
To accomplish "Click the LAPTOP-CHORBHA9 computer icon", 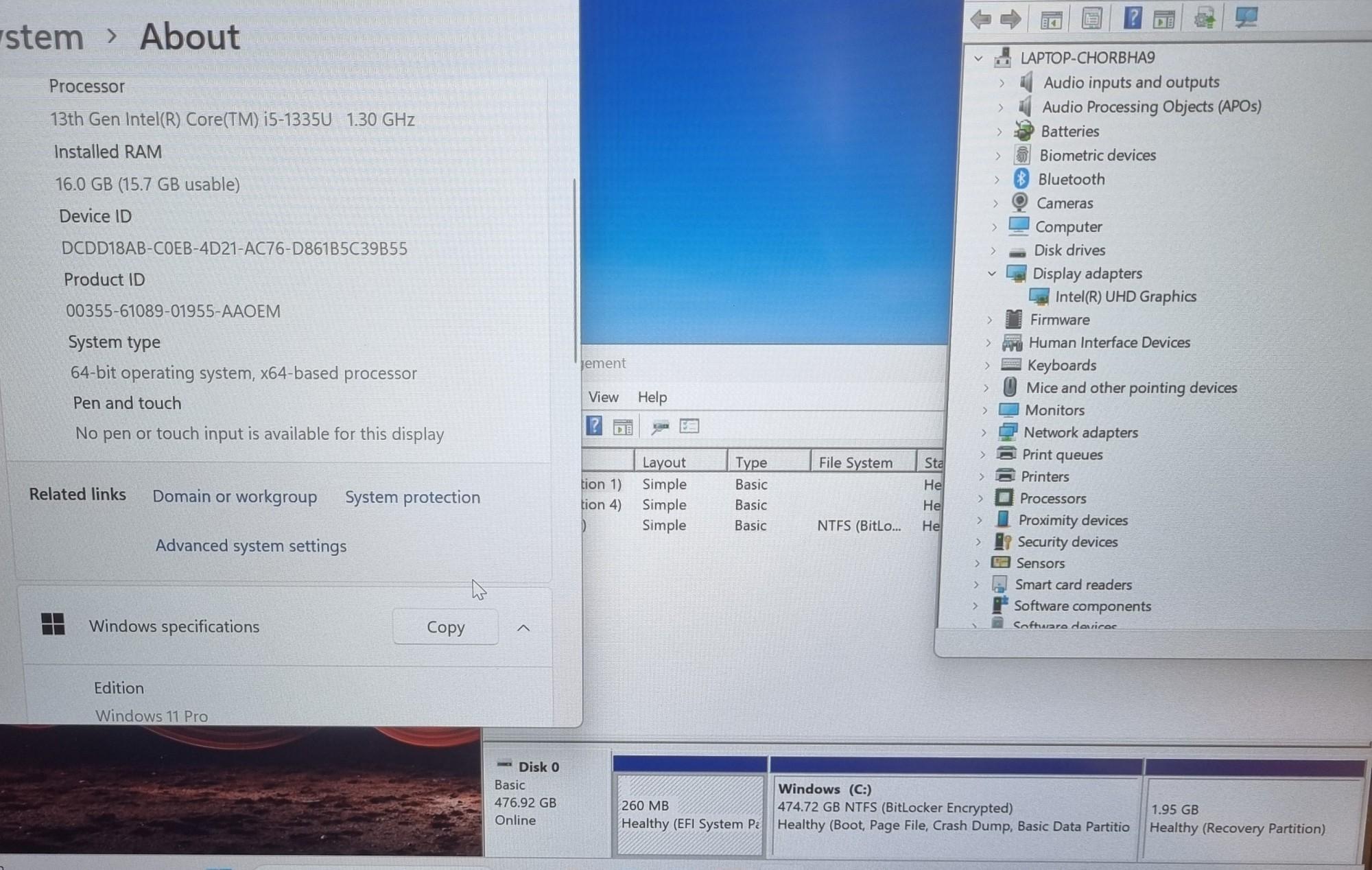I will click(1003, 57).
